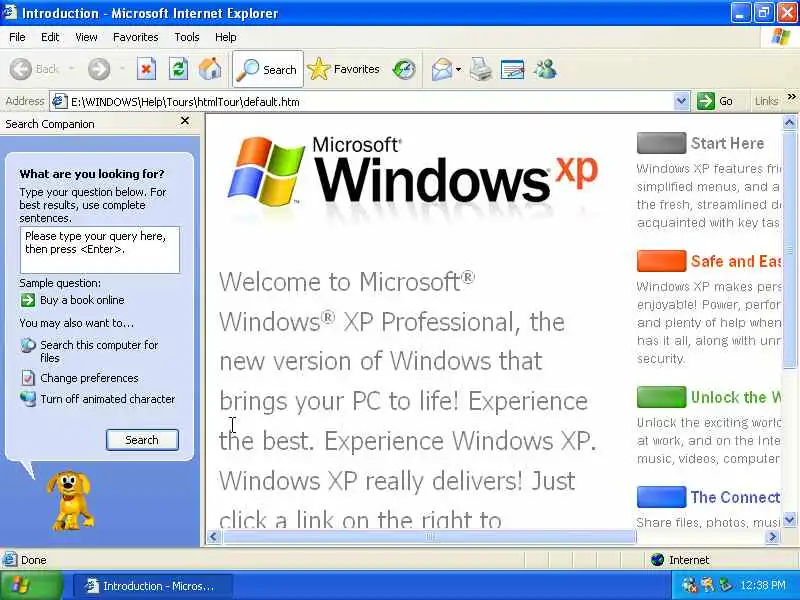Screen dimensions: 800x600
Task: Expand the Links toolbar chevron
Action: 791,96
